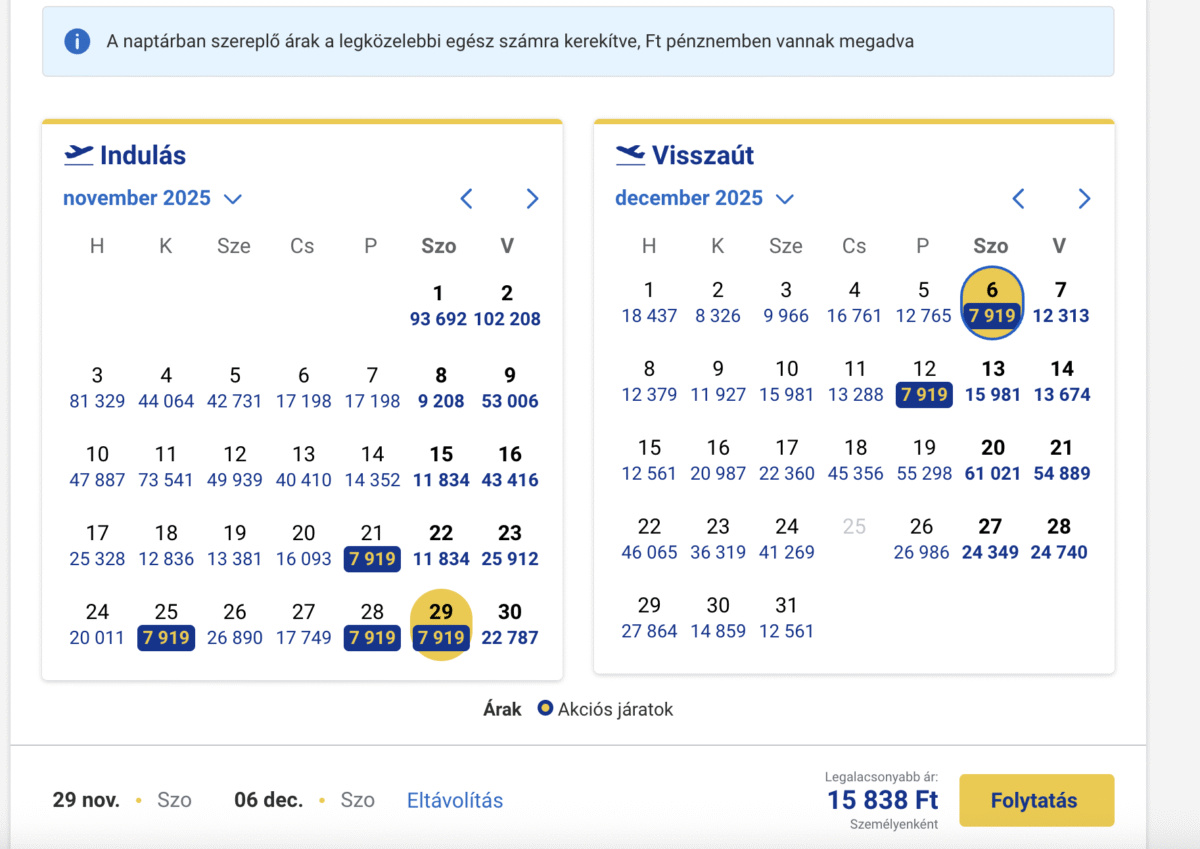Select 28 November departure at 7 919
Viewport: 1200px width, 849px height.
[372, 626]
